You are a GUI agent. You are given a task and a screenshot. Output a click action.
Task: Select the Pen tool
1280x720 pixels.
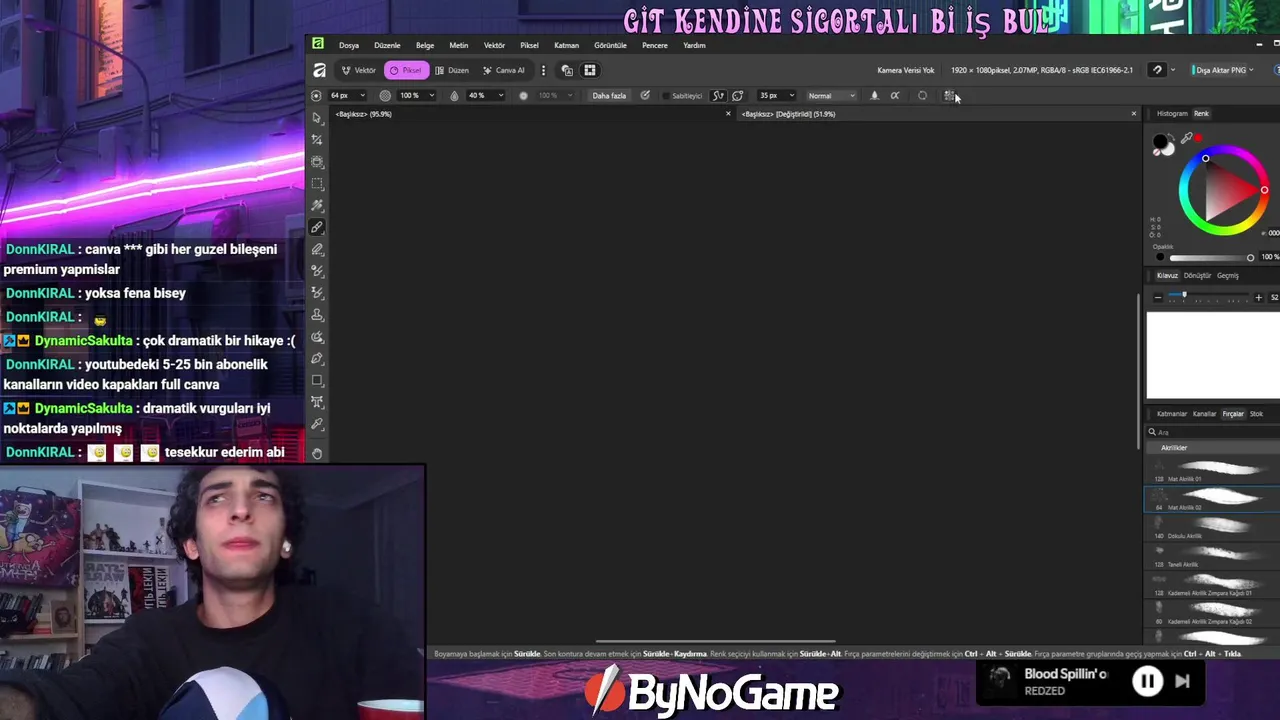[x=317, y=358]
